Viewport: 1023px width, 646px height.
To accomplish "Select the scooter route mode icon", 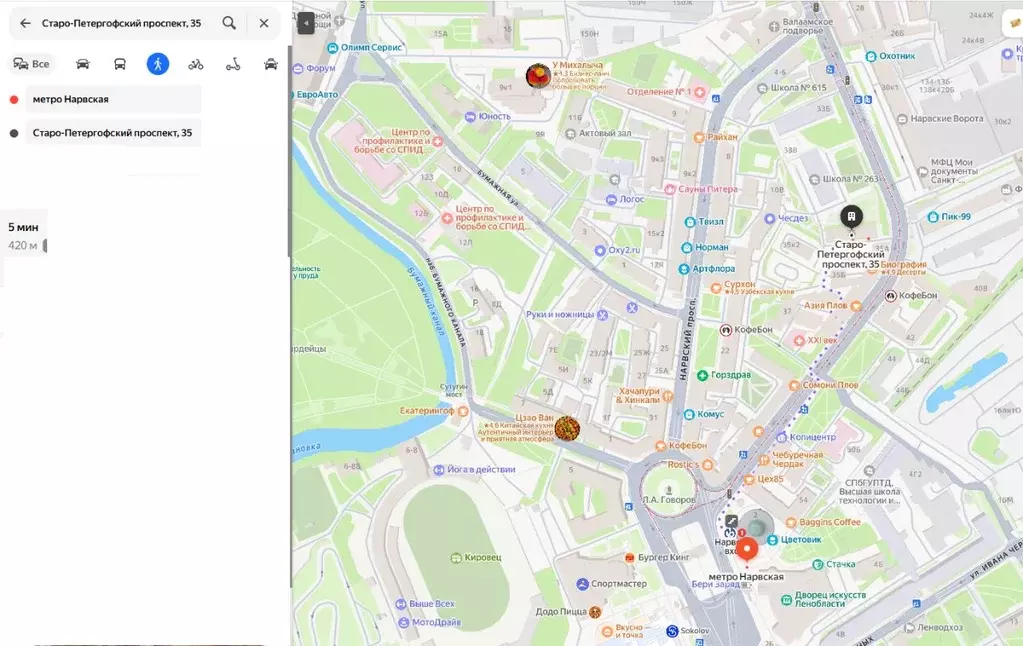I will 232,63.
